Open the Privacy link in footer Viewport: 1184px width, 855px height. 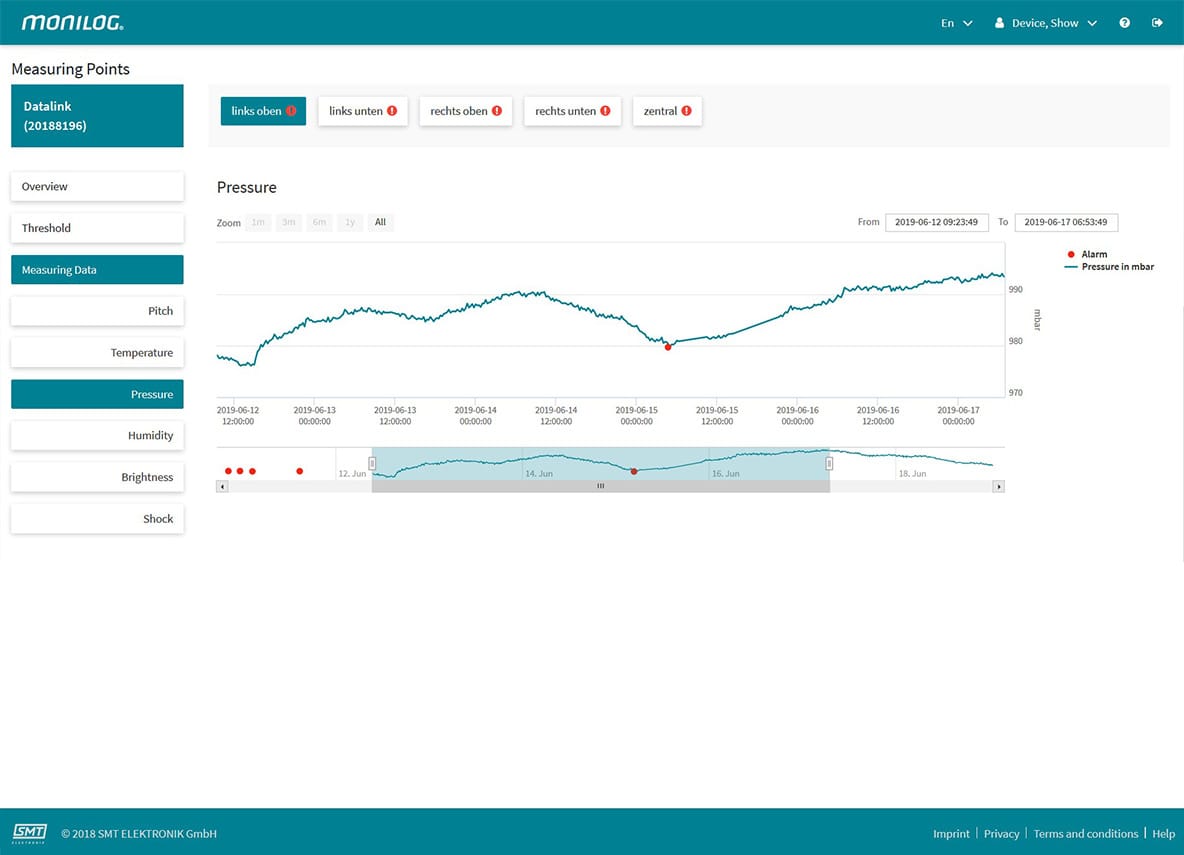[x=1001, y=834]
